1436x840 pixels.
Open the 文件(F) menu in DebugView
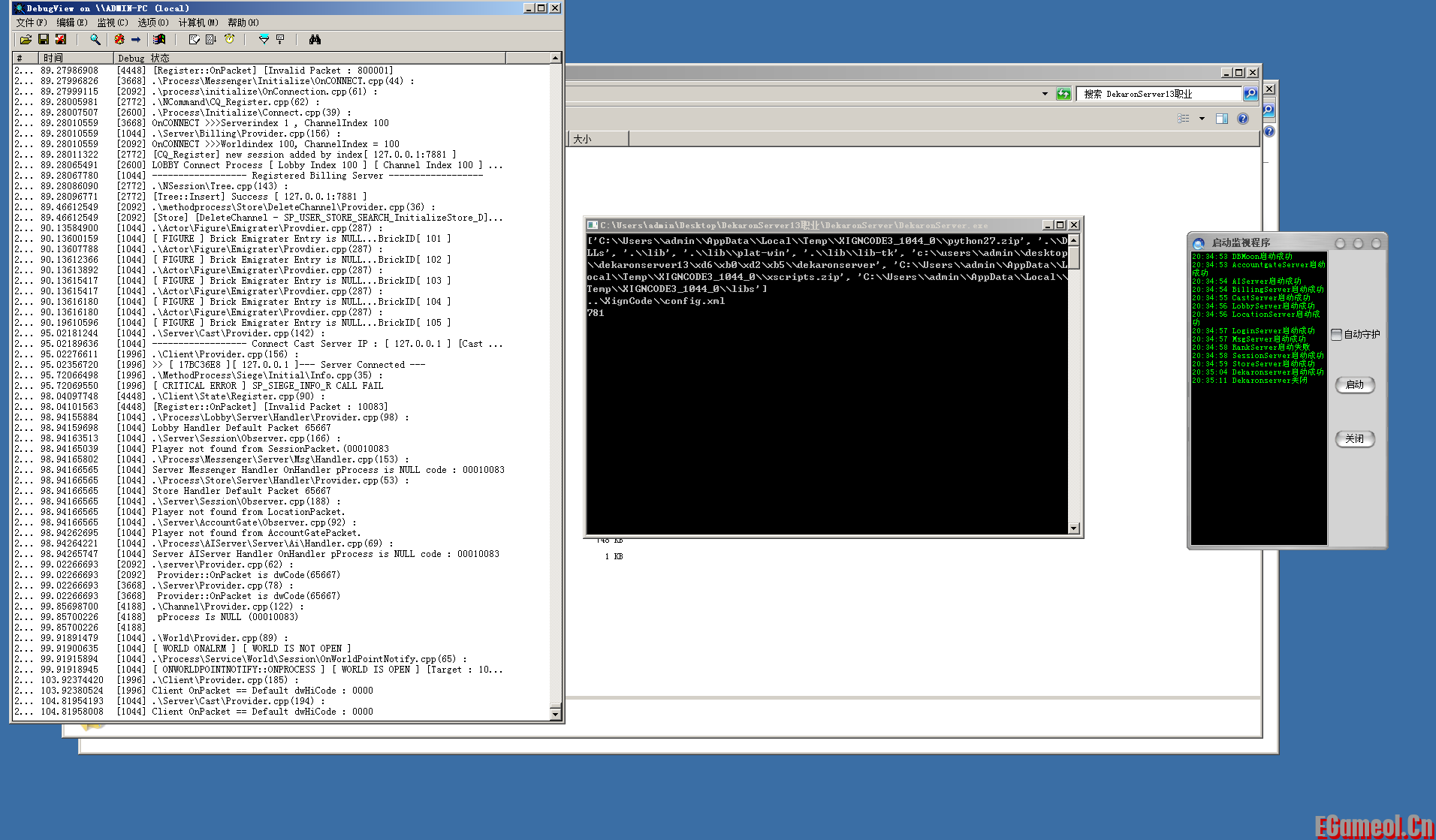[31, 23]
